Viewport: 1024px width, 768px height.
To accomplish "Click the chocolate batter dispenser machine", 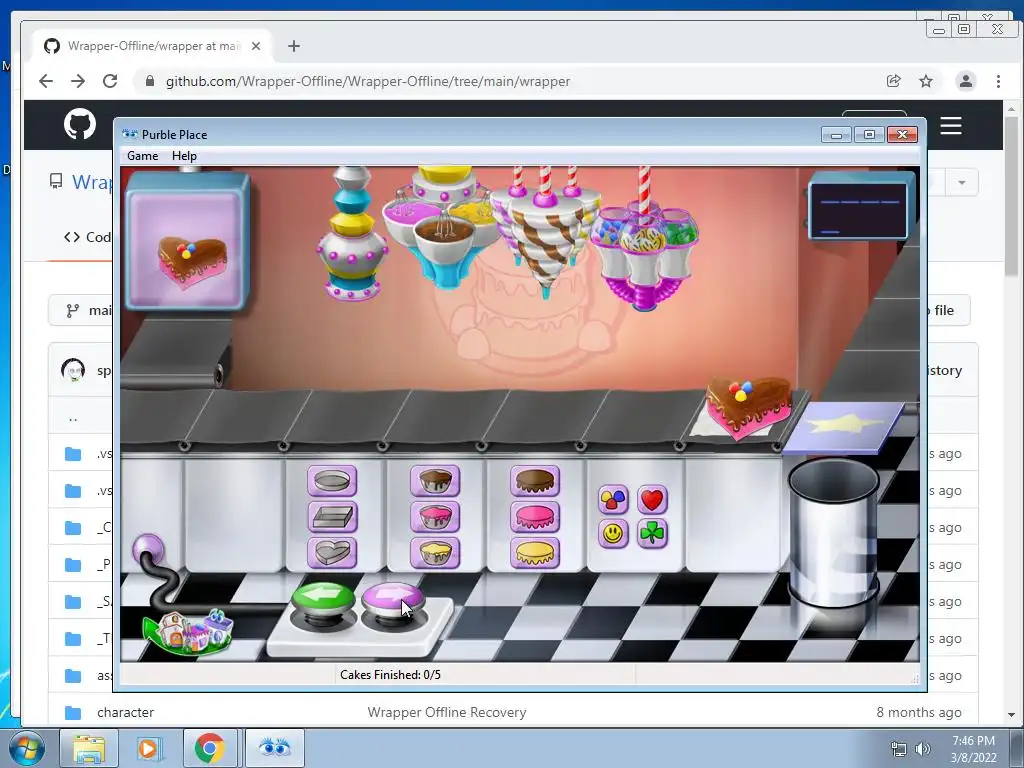I will click(446, 229).
